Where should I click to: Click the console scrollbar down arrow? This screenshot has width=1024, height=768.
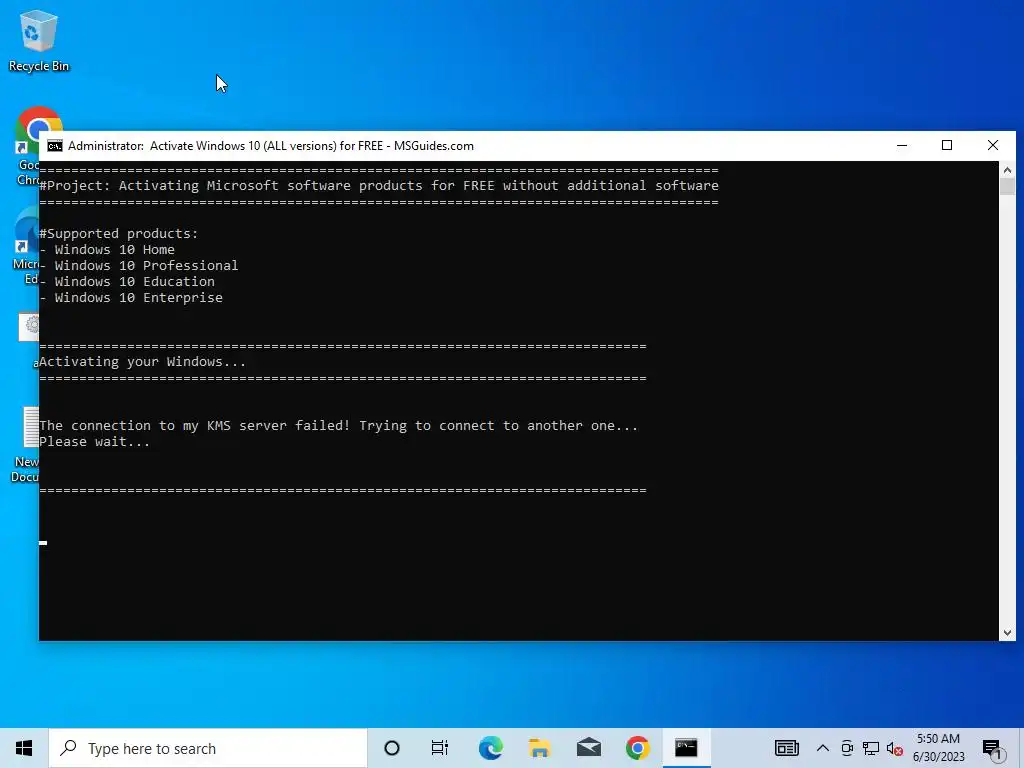pyautogui.click(x=1007, y=632)
